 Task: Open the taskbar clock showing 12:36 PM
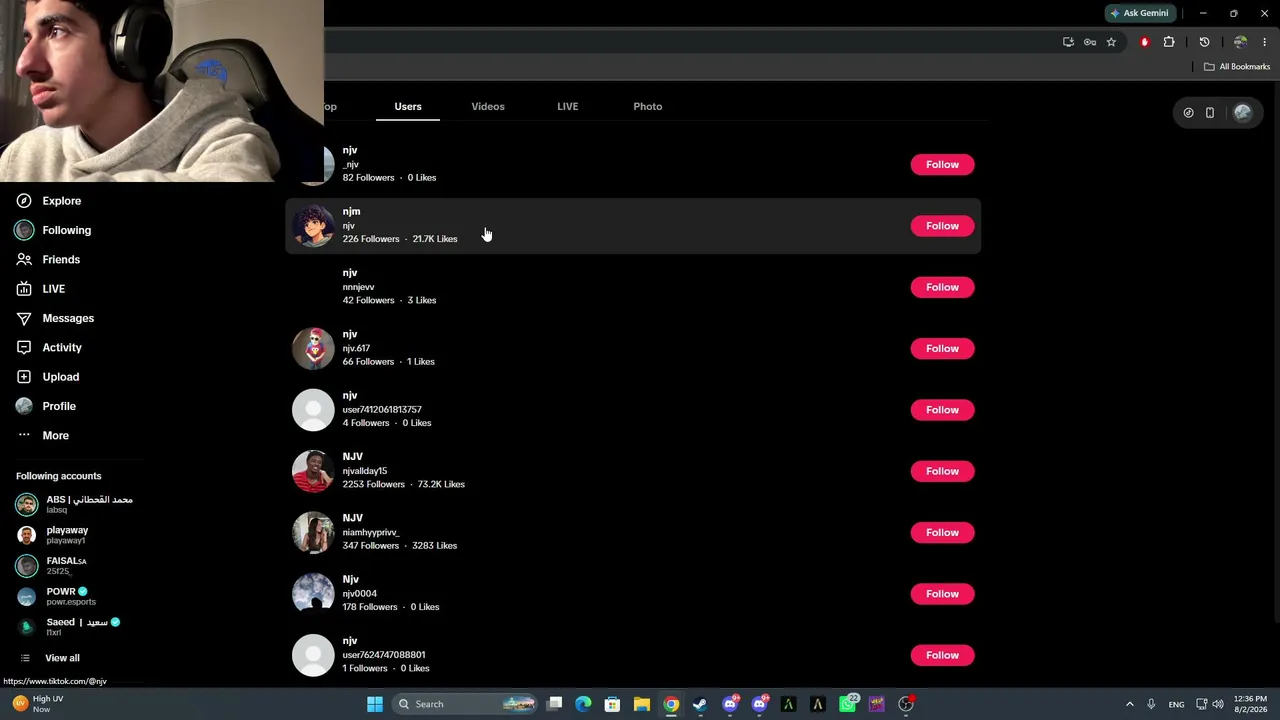point(1250,704)
